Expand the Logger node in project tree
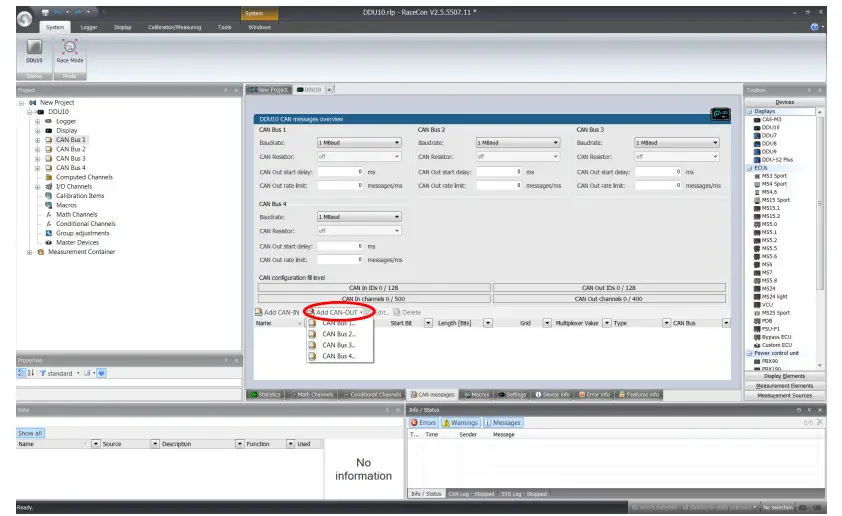 37,121
